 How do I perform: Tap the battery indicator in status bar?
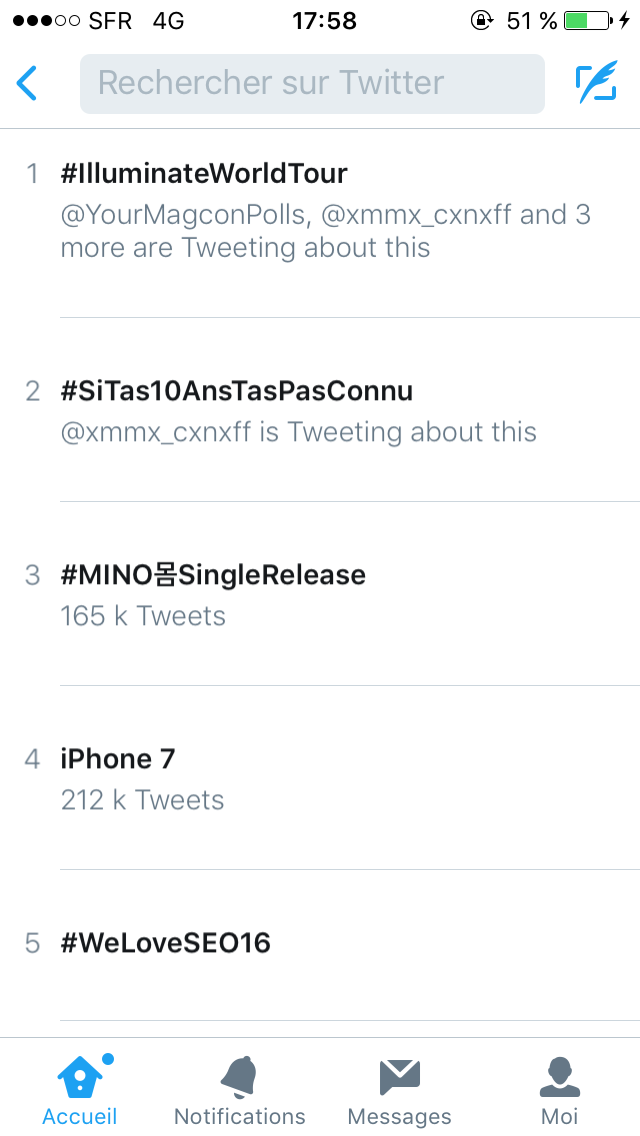click(x=587, y=20)
